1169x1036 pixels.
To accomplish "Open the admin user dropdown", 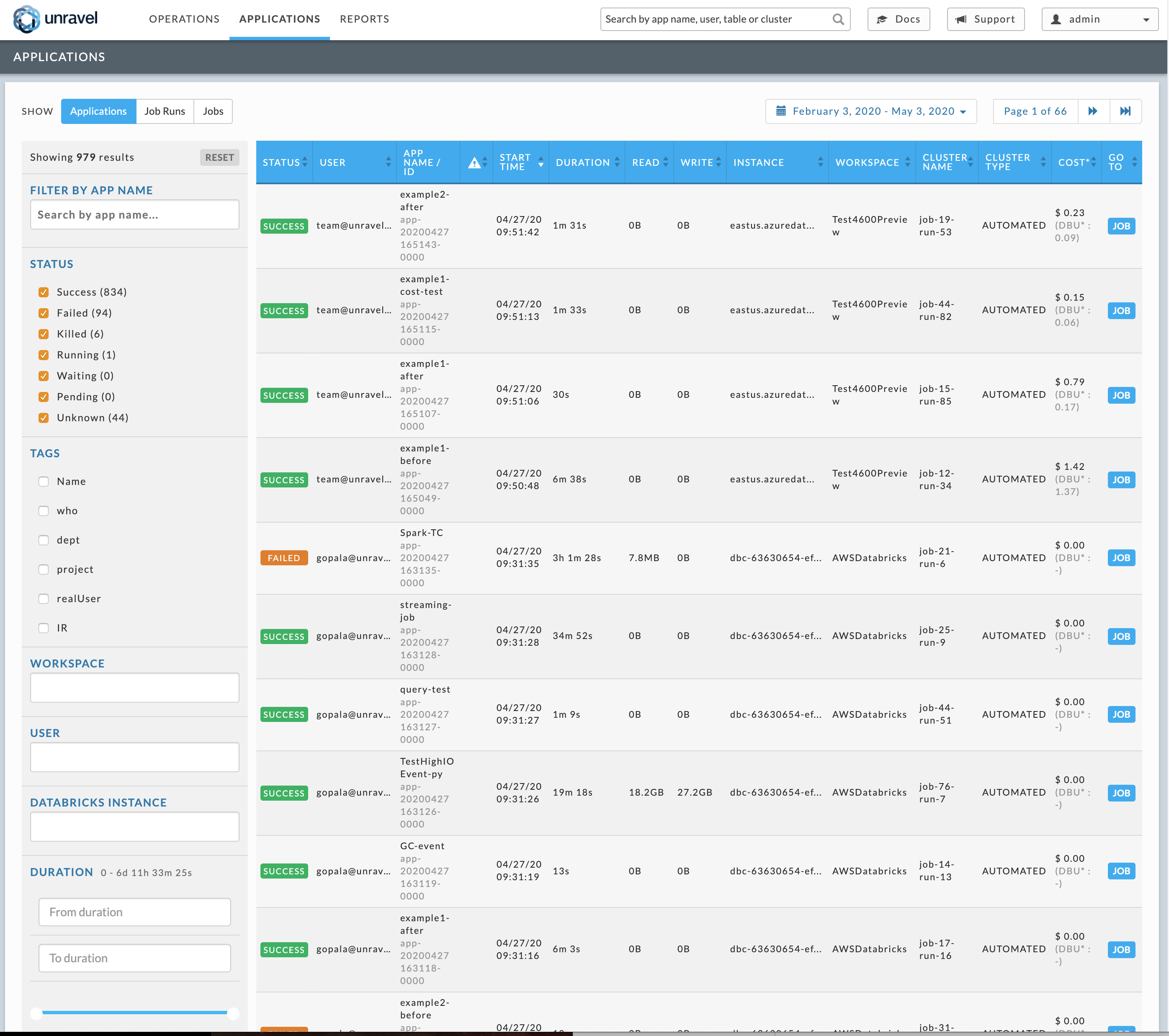I will pos(1099,19).
